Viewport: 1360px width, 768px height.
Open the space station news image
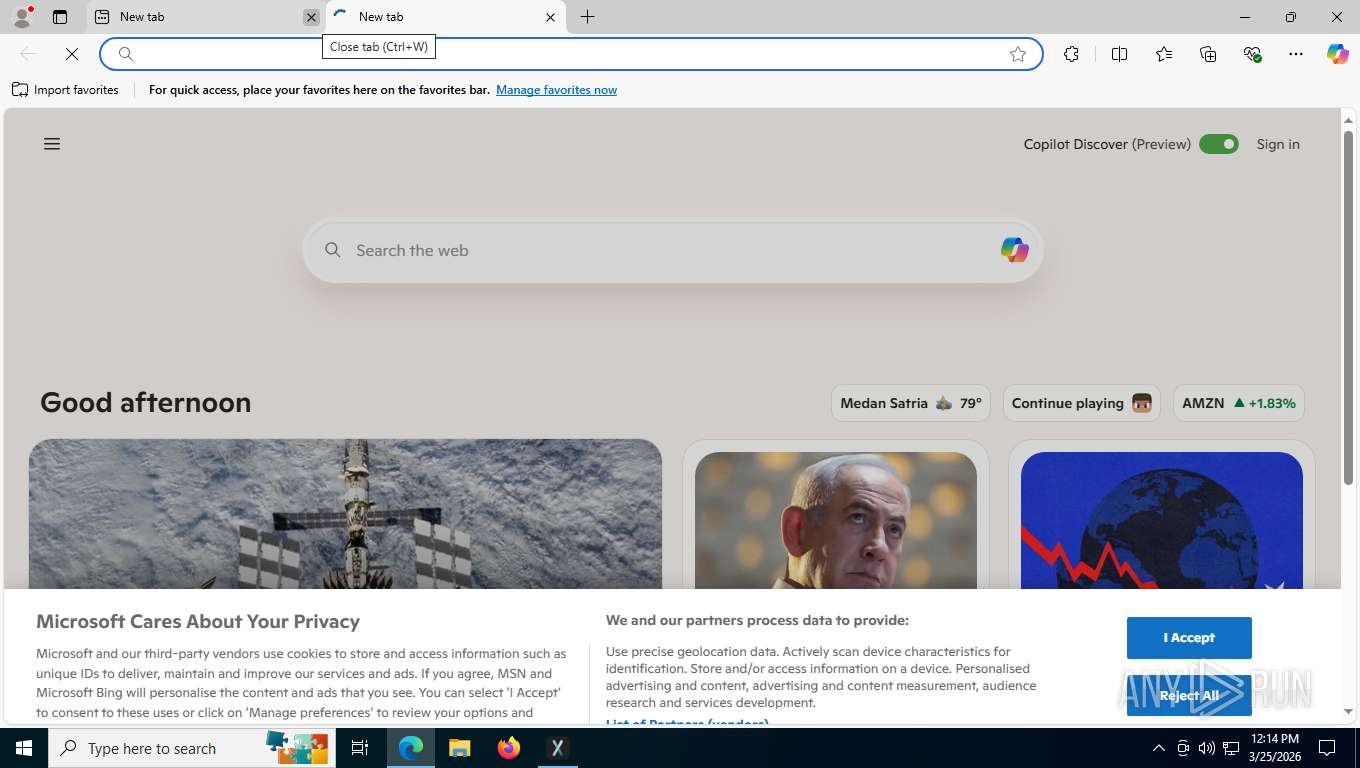(345, 514)
